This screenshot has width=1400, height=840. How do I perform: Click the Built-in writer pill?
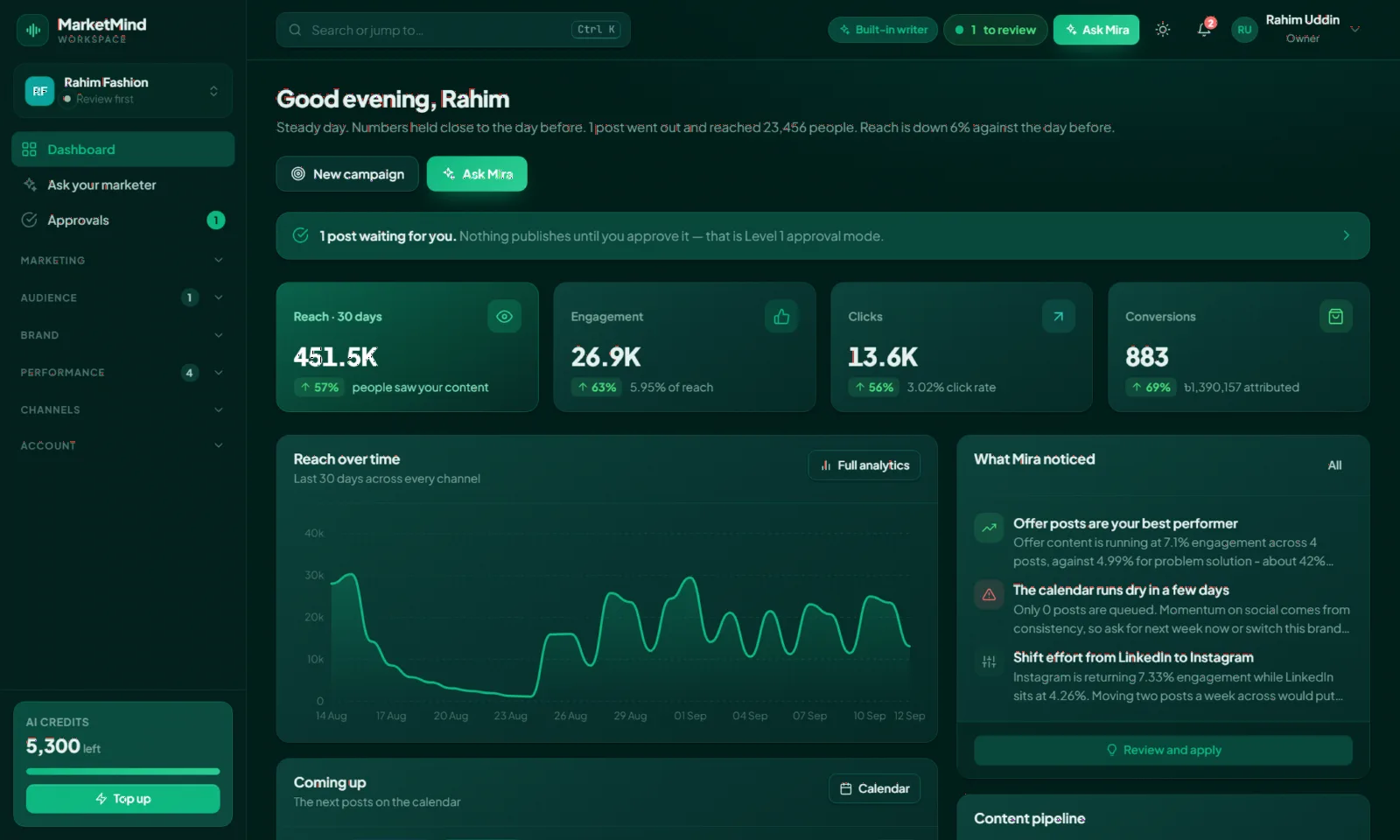pyautogui.click(x=883, y=30)
